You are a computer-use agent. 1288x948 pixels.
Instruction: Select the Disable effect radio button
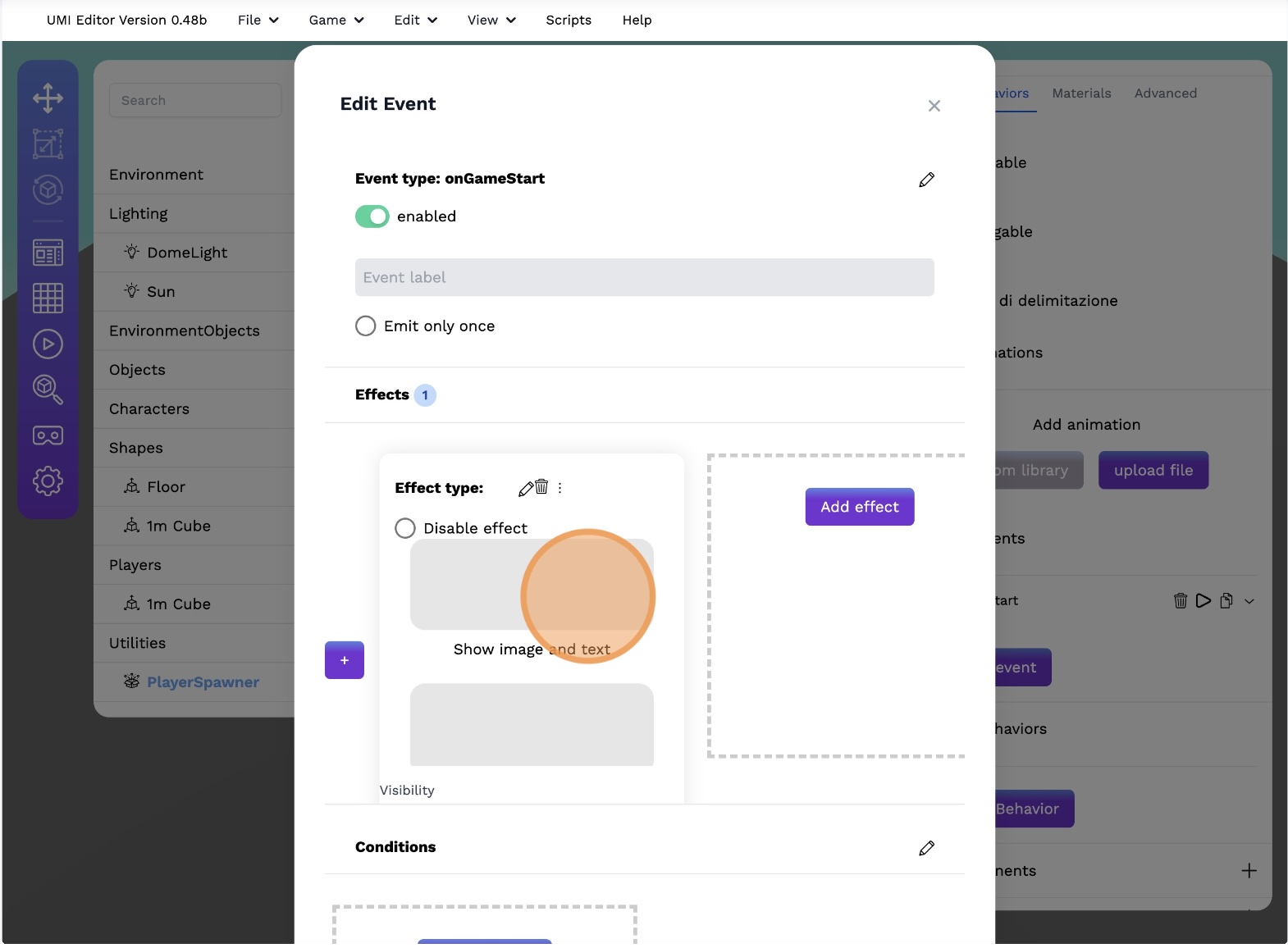pyautogui.click(x=405, y=528)
